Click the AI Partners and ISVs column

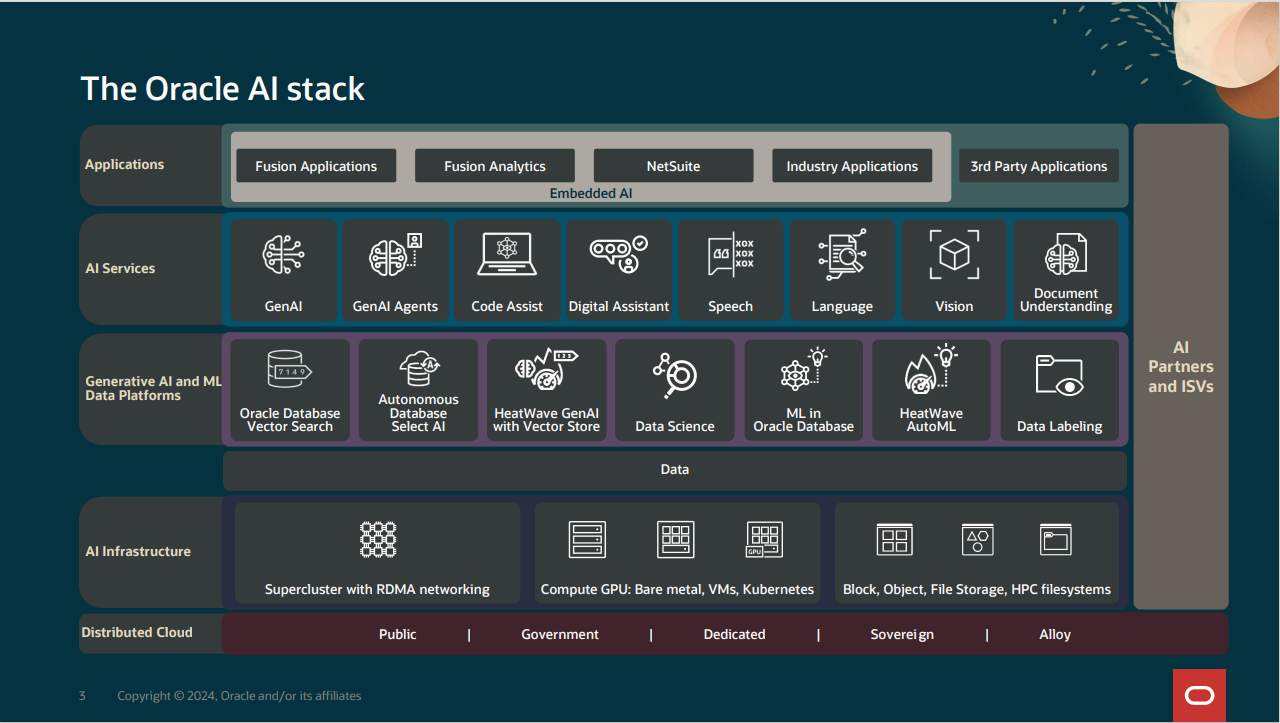pos(1181,366)
